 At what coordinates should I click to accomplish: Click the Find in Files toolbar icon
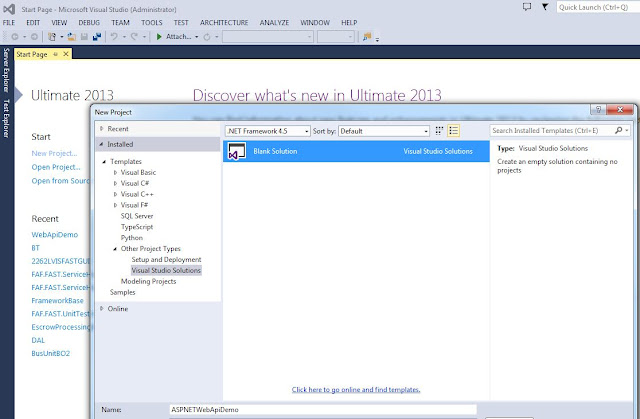[x=367, y=37]
